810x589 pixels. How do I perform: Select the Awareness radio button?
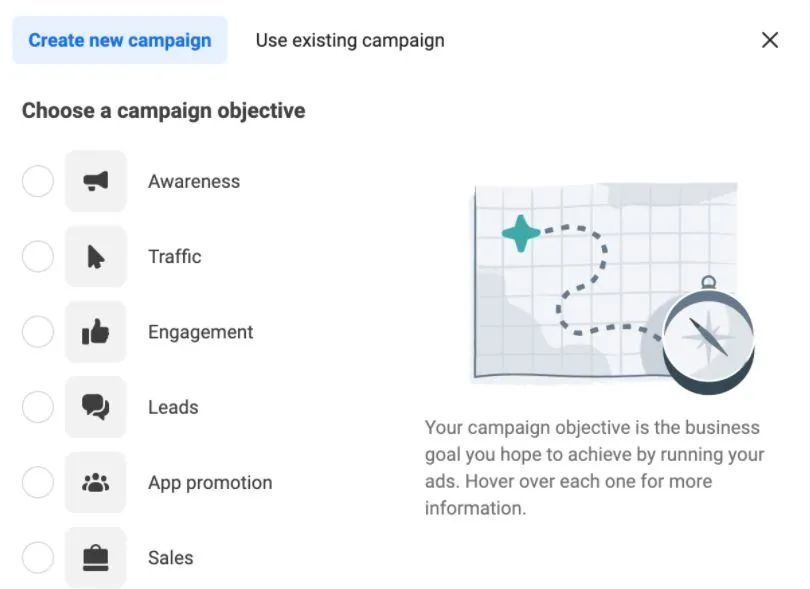tap(38, 181)
